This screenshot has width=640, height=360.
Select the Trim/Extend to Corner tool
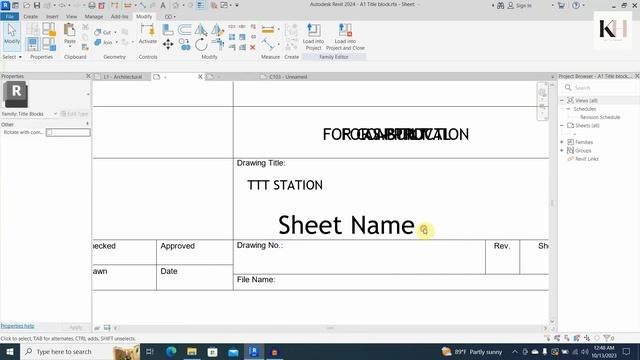[217, 44]
